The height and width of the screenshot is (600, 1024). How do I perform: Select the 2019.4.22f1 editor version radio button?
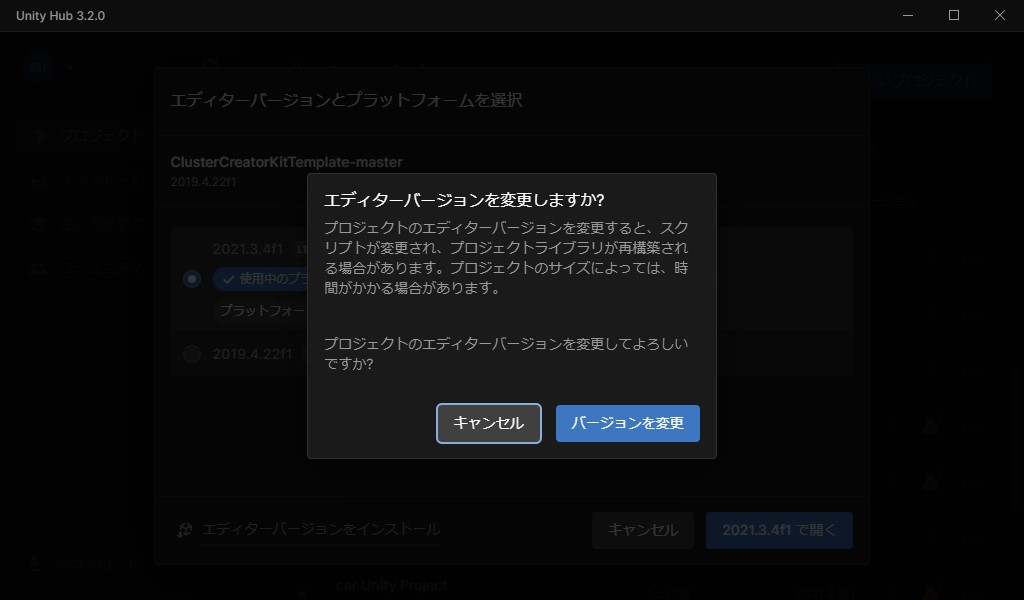click(192, 354)
